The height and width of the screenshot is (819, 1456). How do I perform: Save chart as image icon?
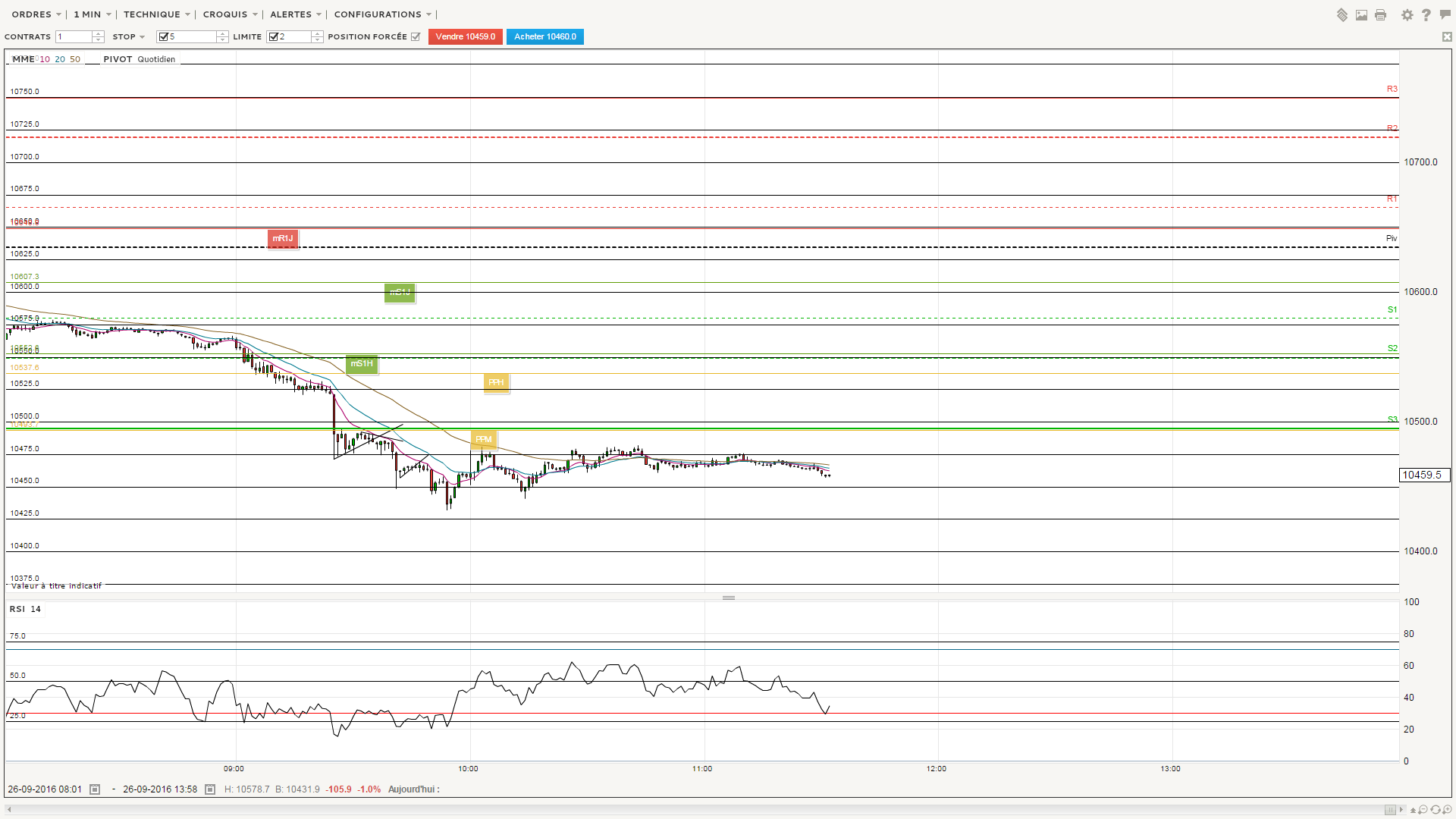coord(1361,15)
